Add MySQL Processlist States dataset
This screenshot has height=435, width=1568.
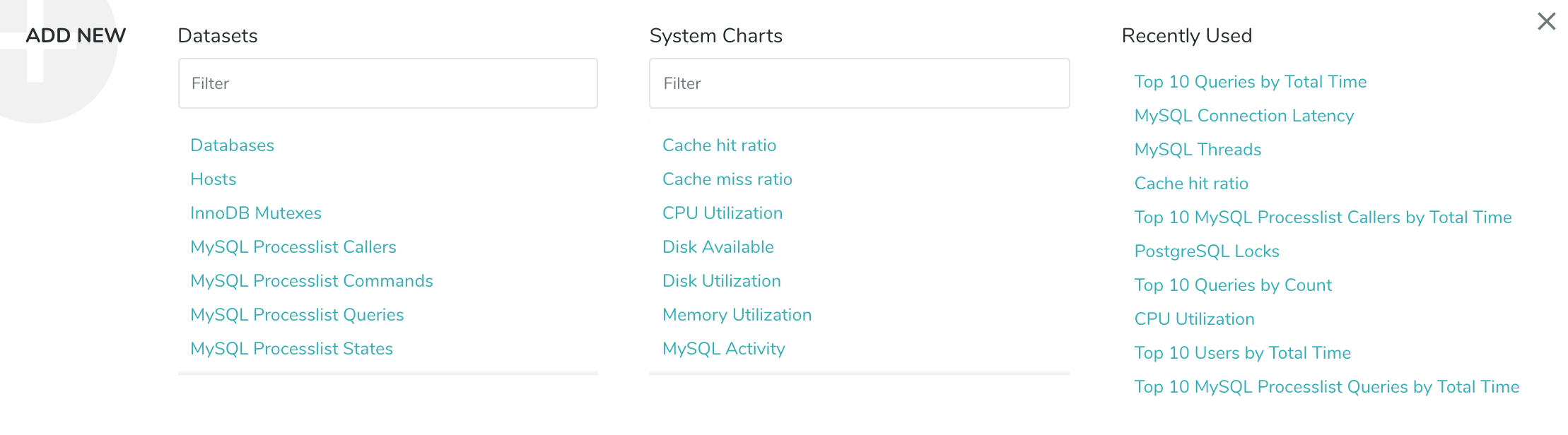point(291,349)
